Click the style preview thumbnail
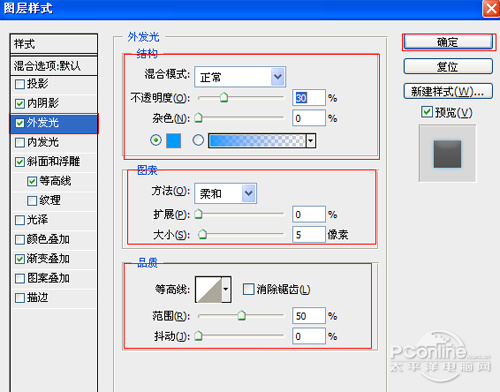 tap(447, 154)
